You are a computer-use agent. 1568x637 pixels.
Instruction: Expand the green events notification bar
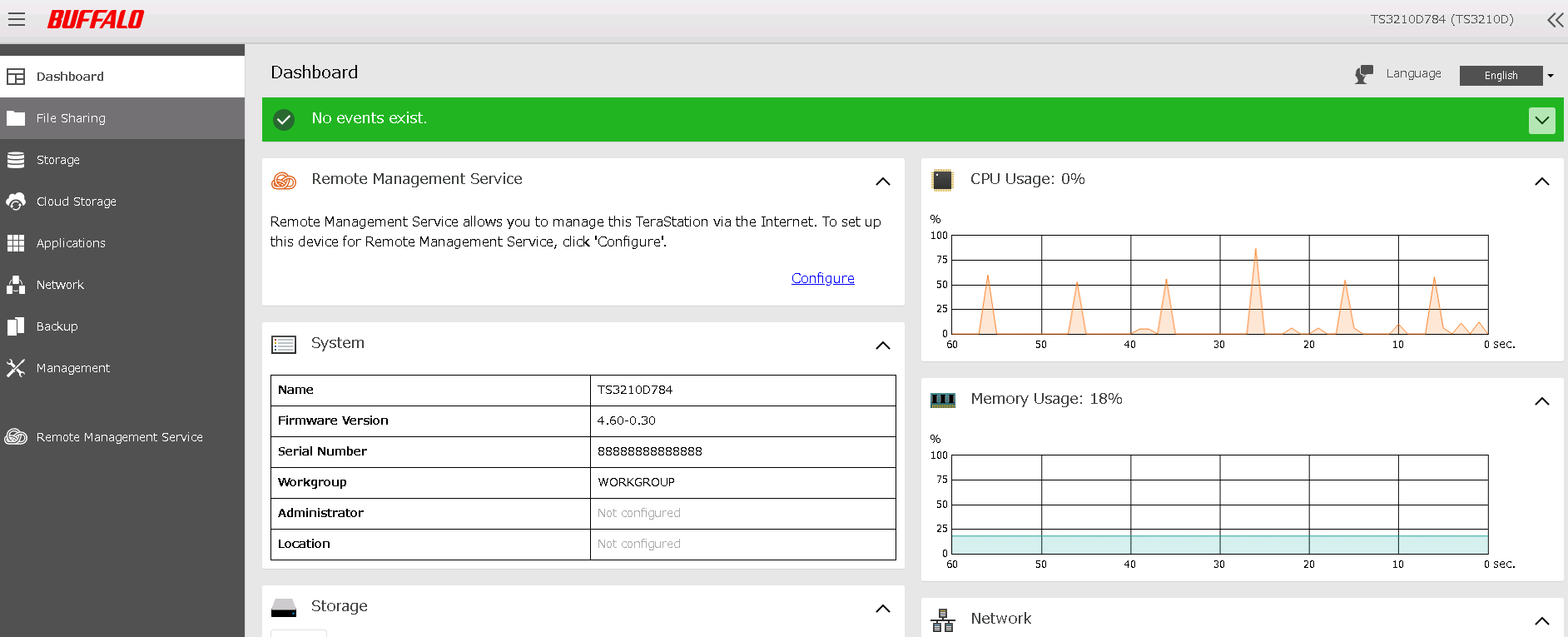point(1541,120)
